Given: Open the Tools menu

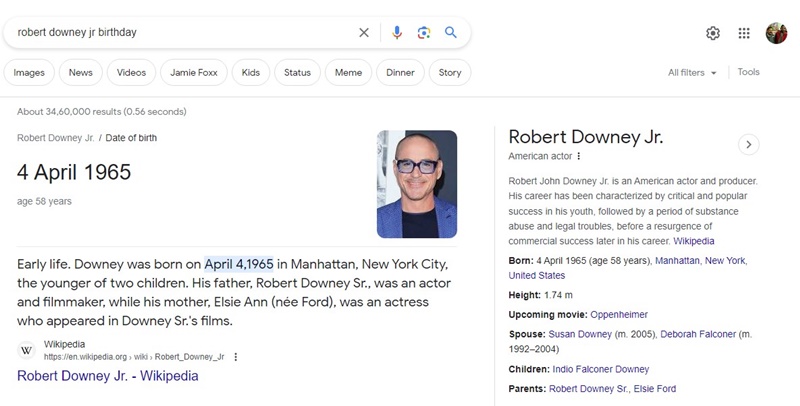Looking at the screenshot, I should point(749,72).
